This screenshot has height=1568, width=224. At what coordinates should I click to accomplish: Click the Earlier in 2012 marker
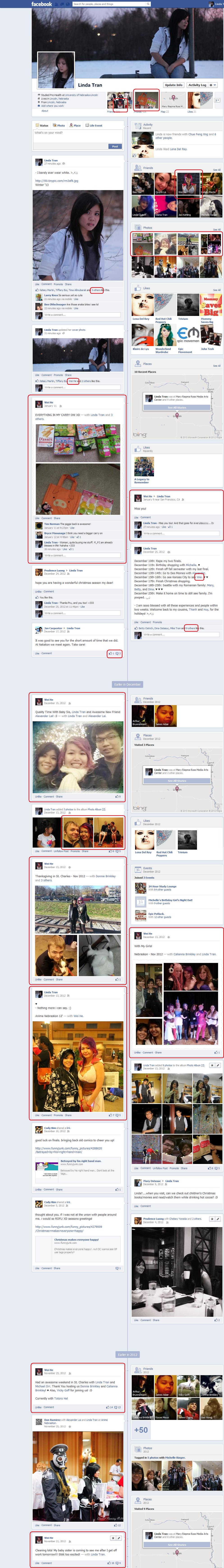[x=128, y=1354]
